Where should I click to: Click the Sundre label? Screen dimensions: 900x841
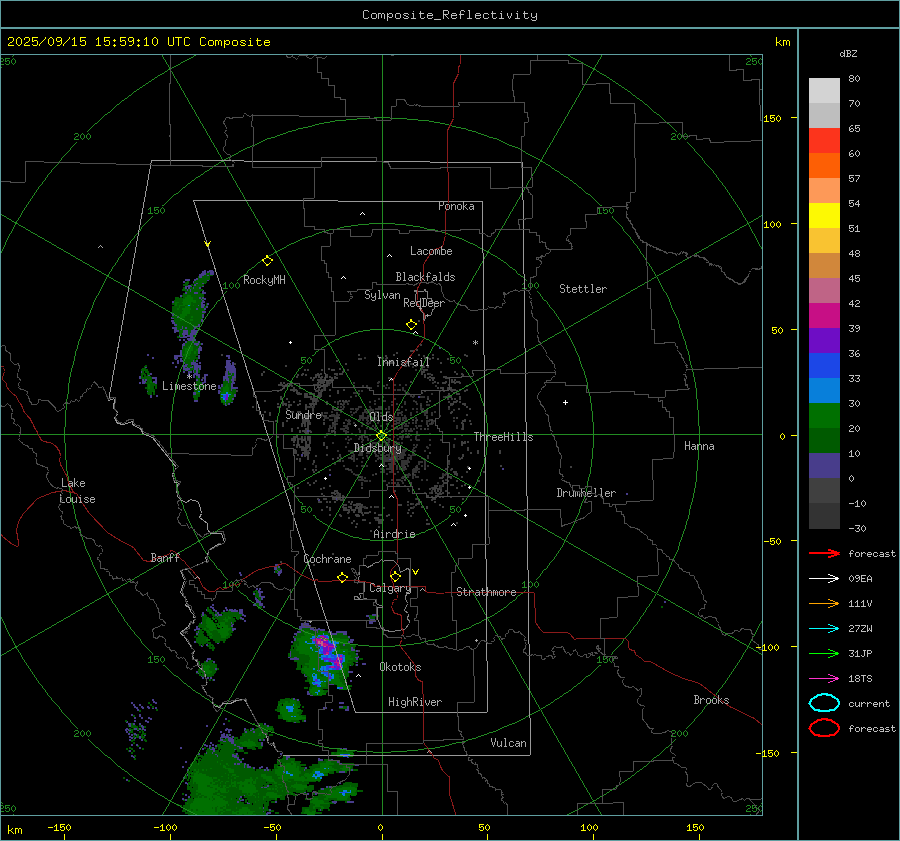[x=303, y=414]
